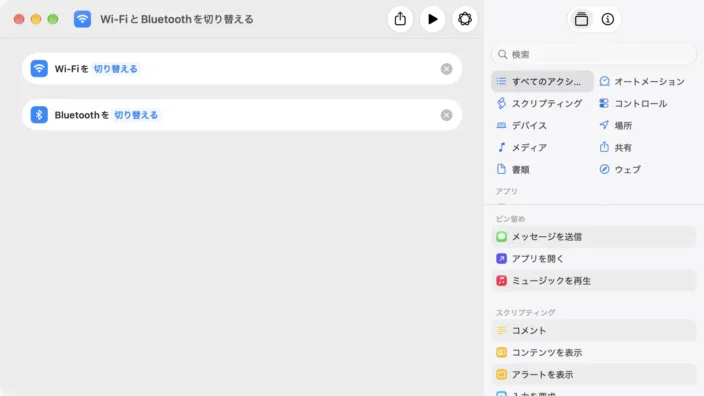Click the スクリプティング section heading in the list
Viewport: 704px width, 396px height.
click(525, 312)
